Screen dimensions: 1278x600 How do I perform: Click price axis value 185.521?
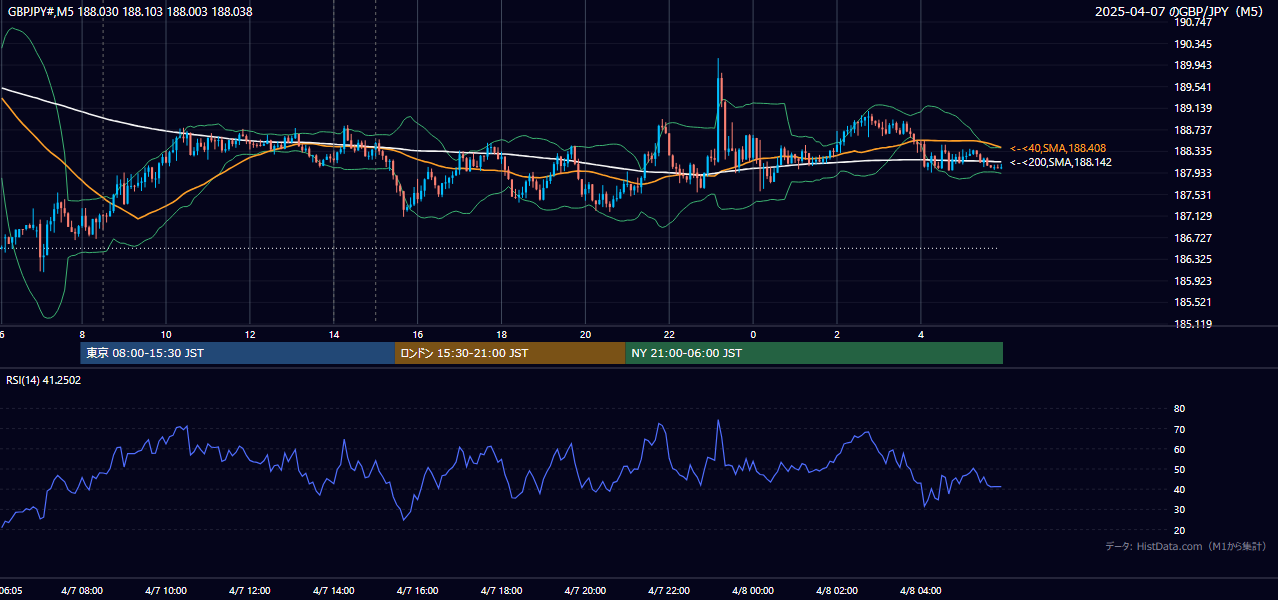[x=1194, y=302]
